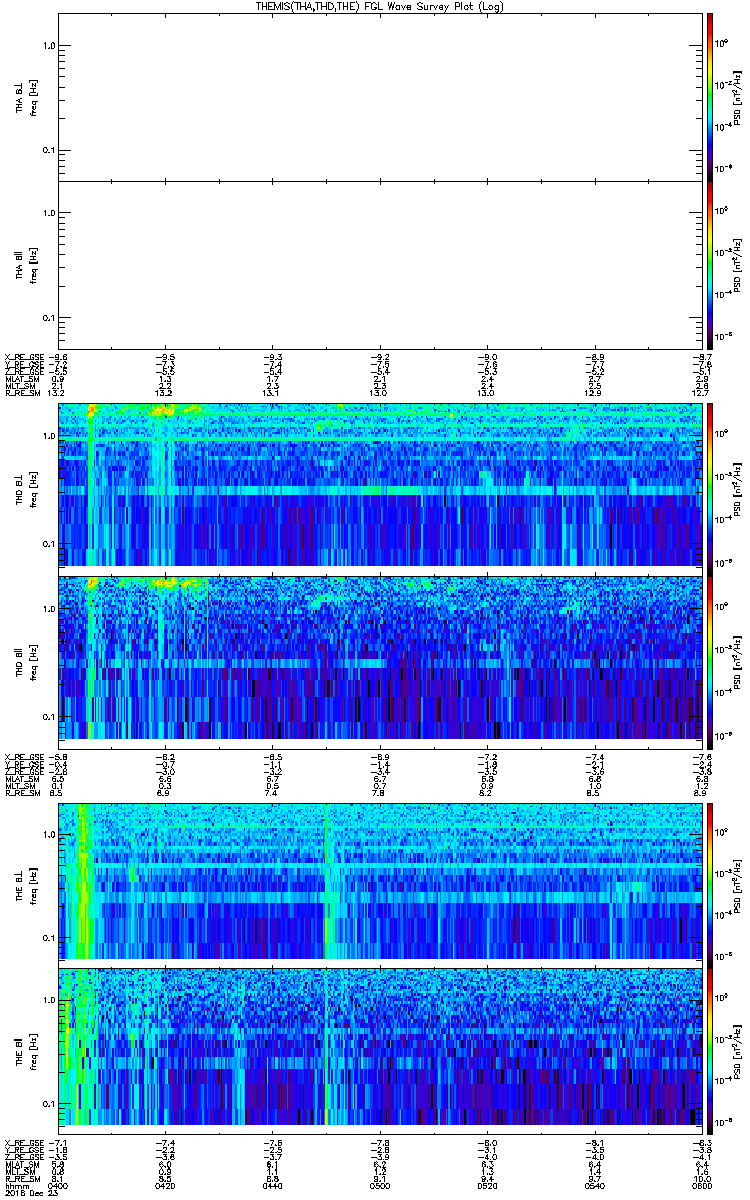Click the PSD color bar beside THA BL
The width and height of the screenshot is (750, 1200).
[x=709, y=96]
